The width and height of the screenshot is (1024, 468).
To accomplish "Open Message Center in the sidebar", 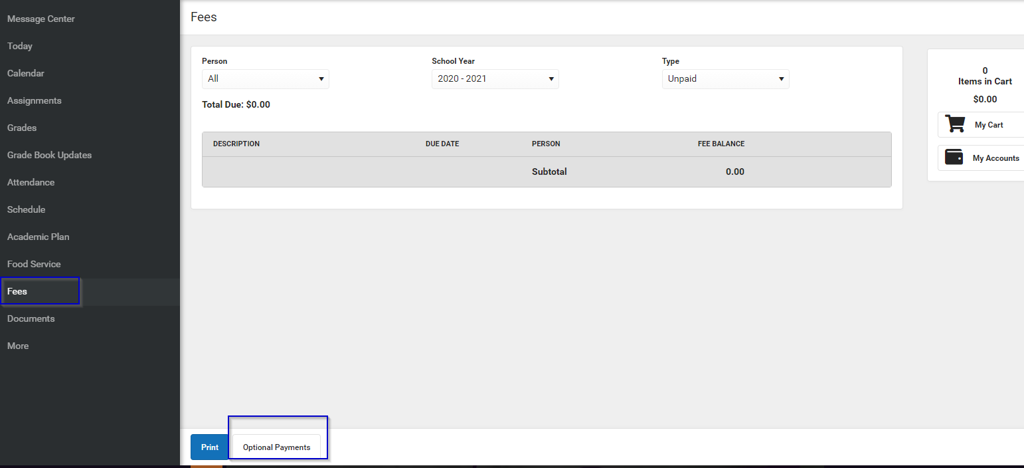I will coord(41,19).
